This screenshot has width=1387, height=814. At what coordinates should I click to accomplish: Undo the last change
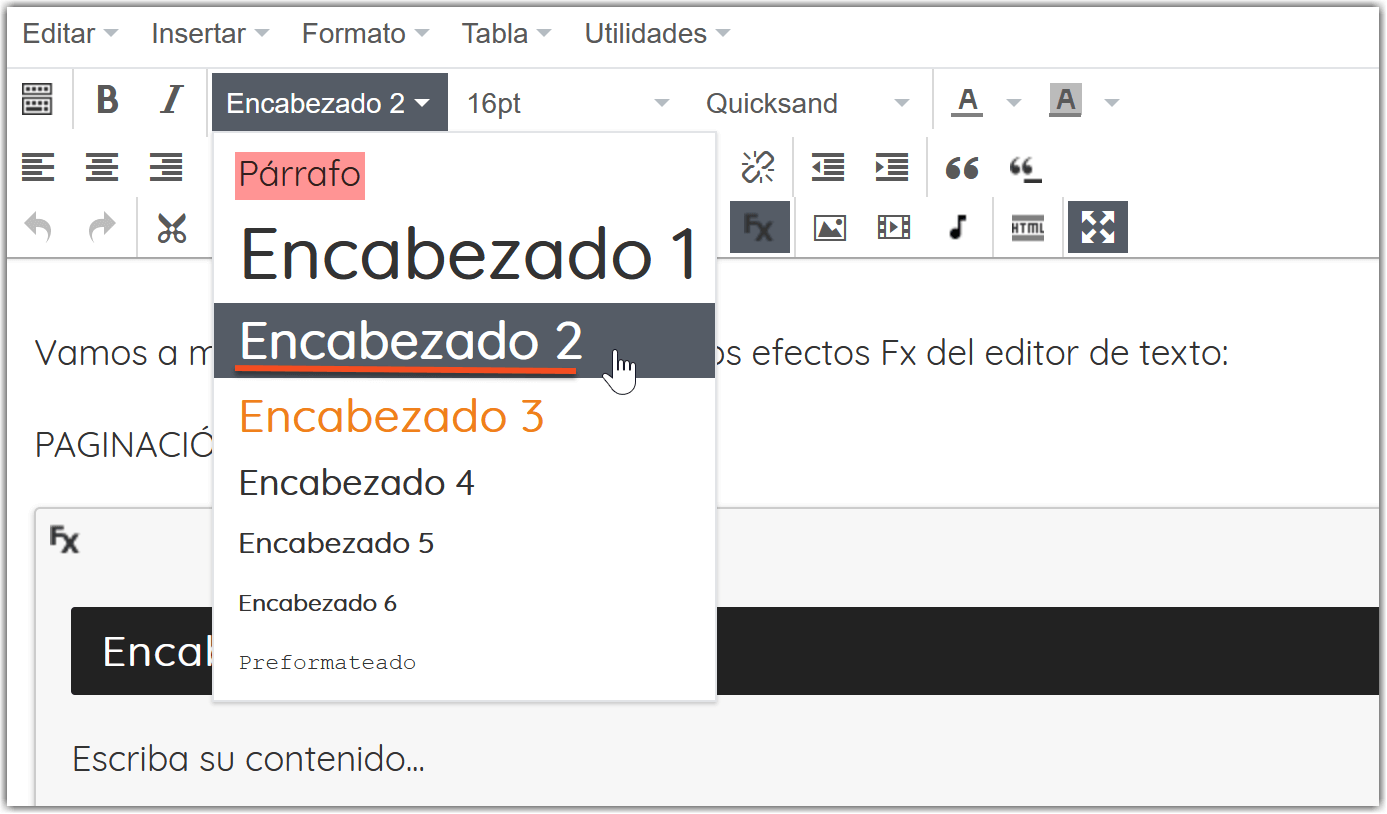tap(38, 227)
